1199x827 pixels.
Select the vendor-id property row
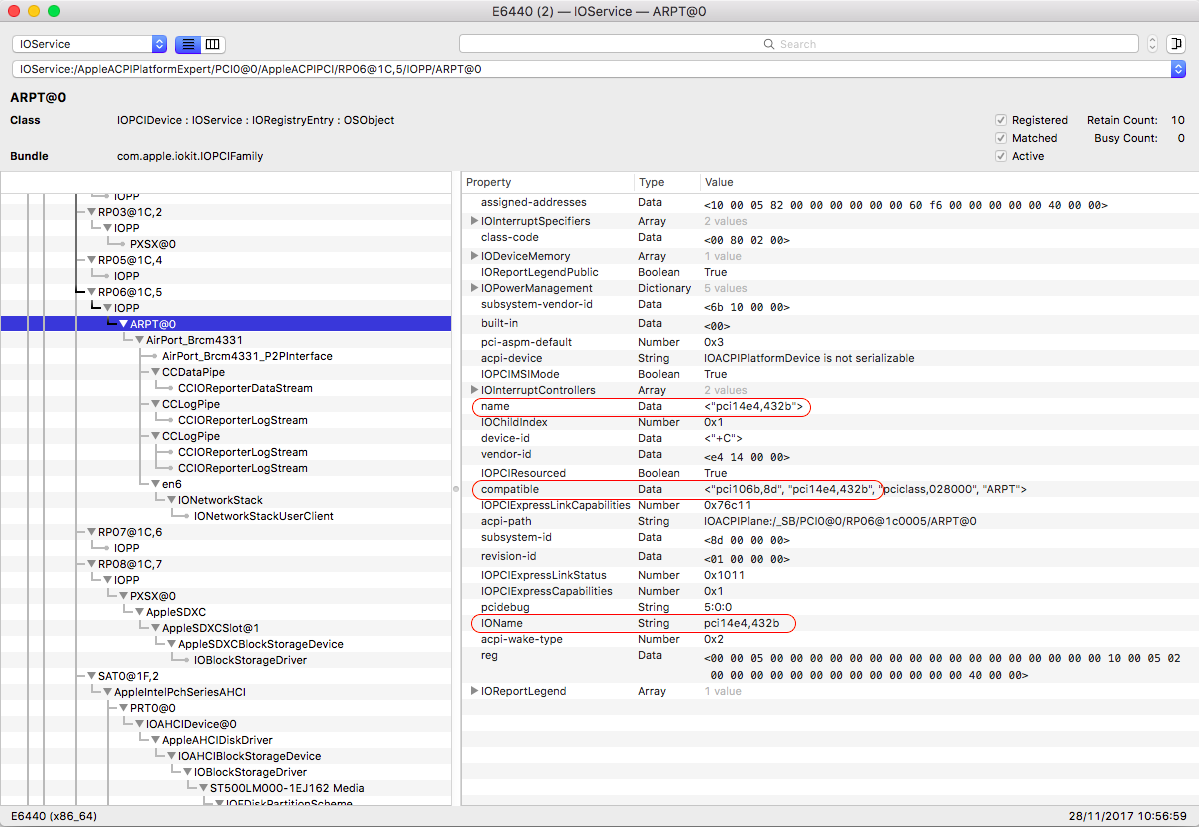[830, 456]
